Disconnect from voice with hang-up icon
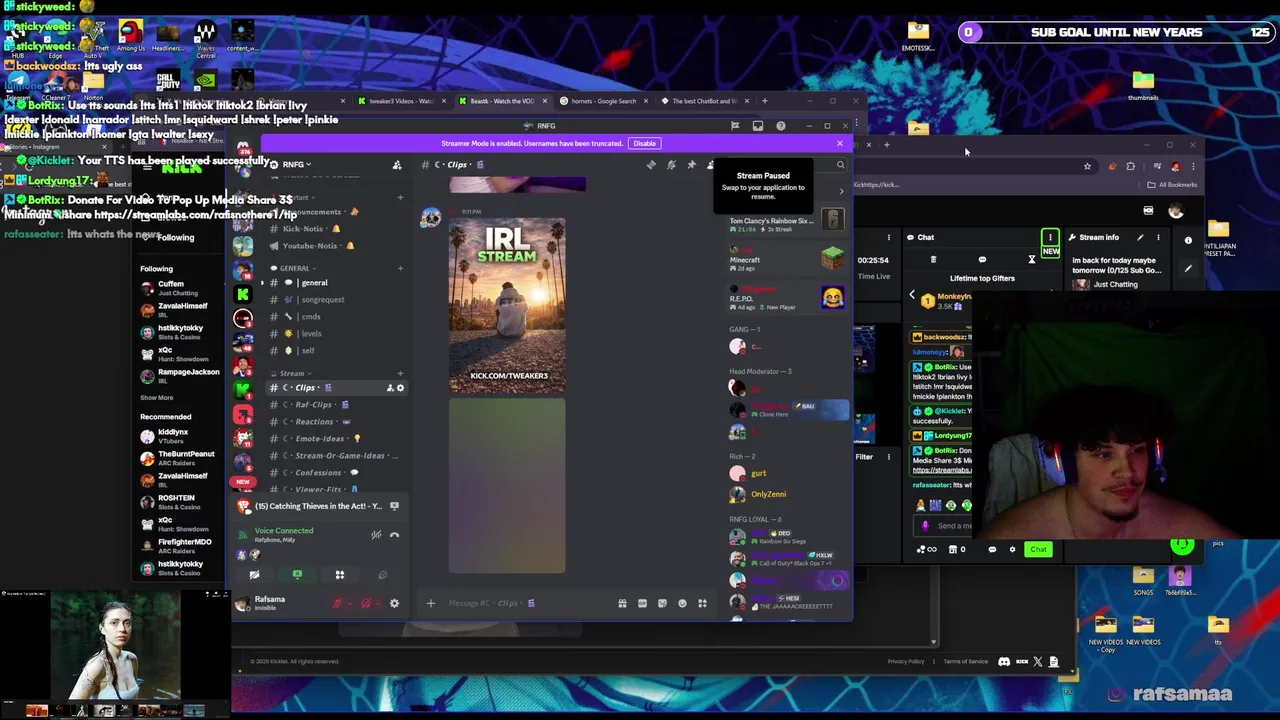1280x720 pixels. click(x=394, y=535)
